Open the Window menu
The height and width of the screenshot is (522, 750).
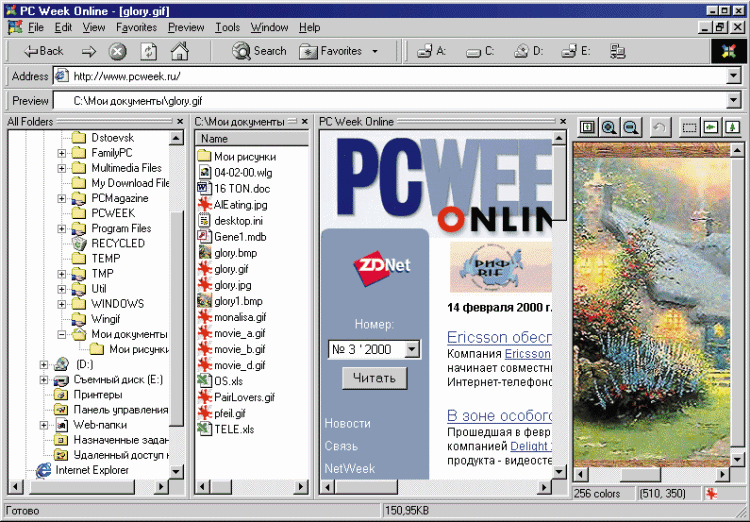coord(269,27)
